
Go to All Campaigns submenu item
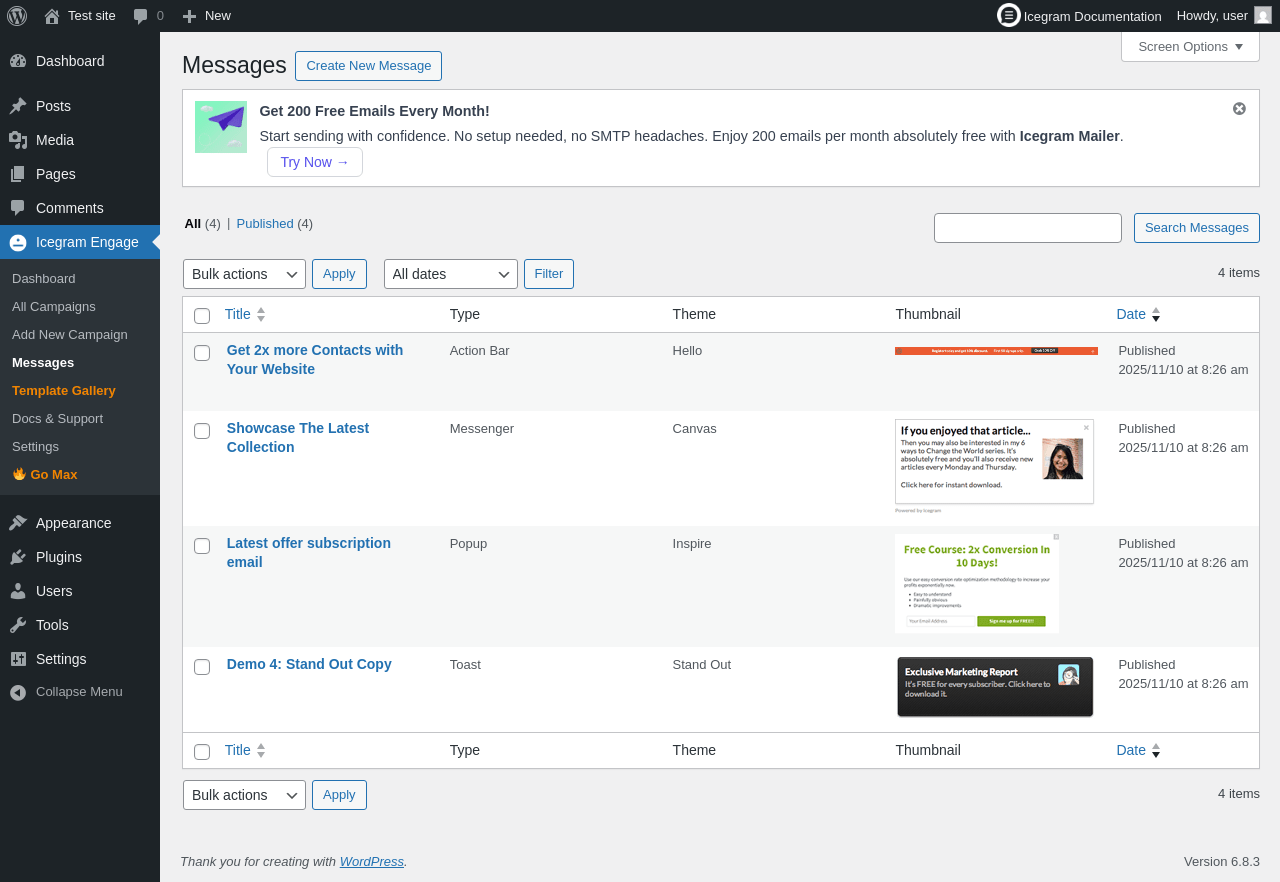point(54,306)
